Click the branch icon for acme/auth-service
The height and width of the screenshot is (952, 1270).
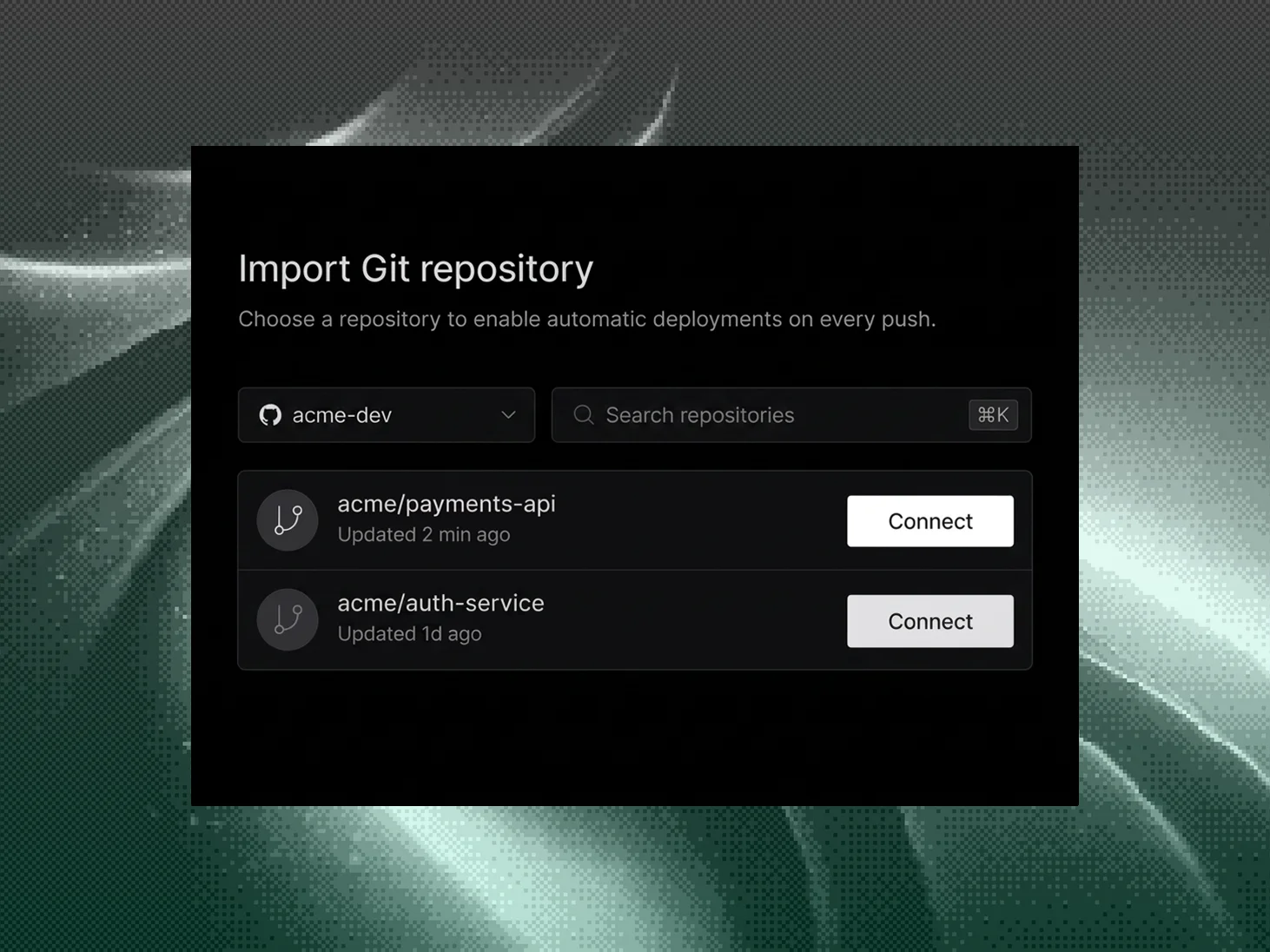tap(288, 619)
